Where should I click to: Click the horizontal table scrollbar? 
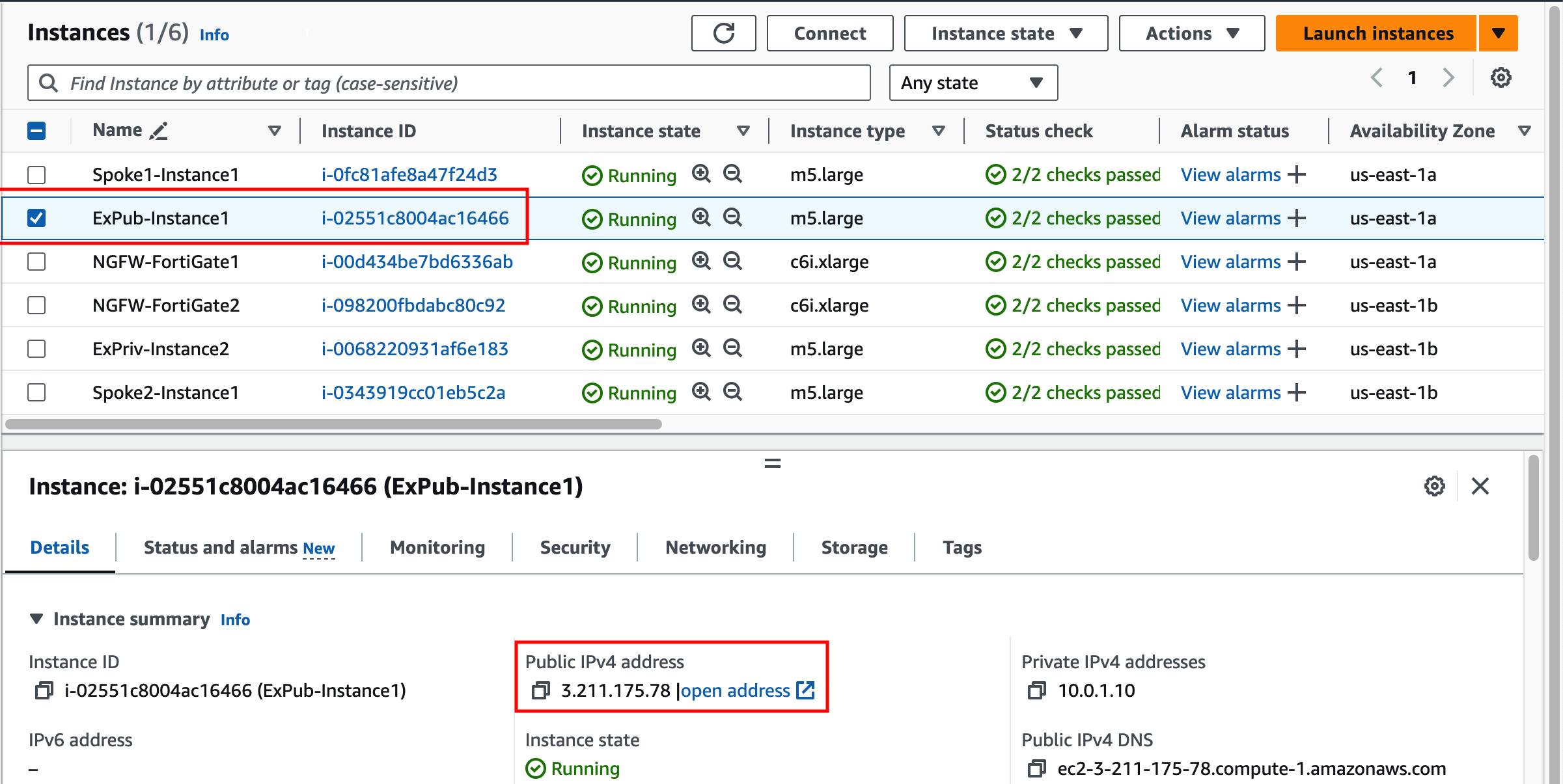click(x=333, y=424)
